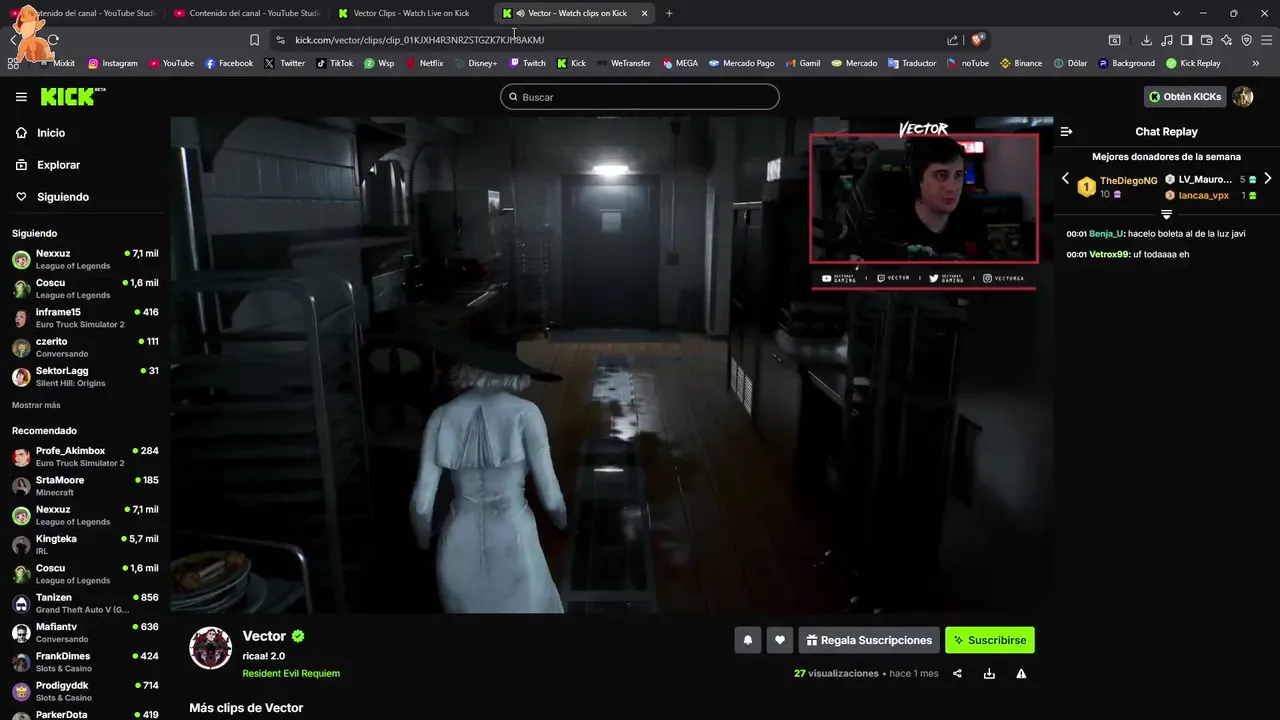Open a new browser tab with the plus button

pos(669,13)
